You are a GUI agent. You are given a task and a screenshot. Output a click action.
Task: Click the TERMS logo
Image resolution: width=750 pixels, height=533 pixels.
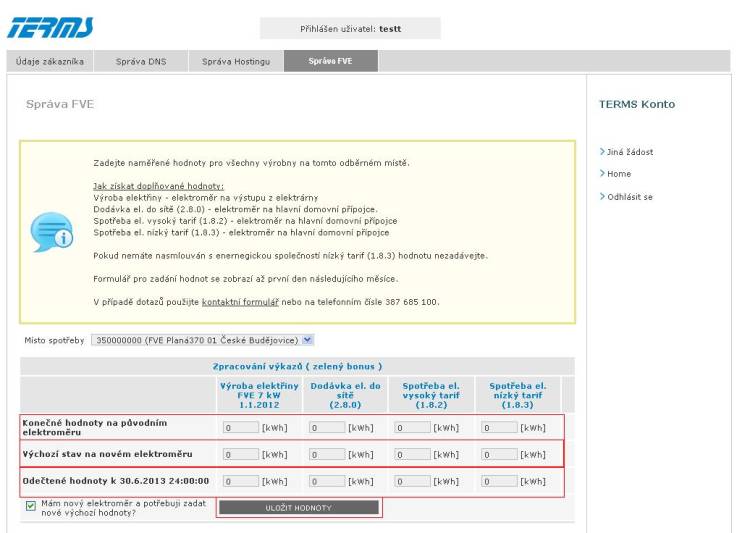pos(51,27)
